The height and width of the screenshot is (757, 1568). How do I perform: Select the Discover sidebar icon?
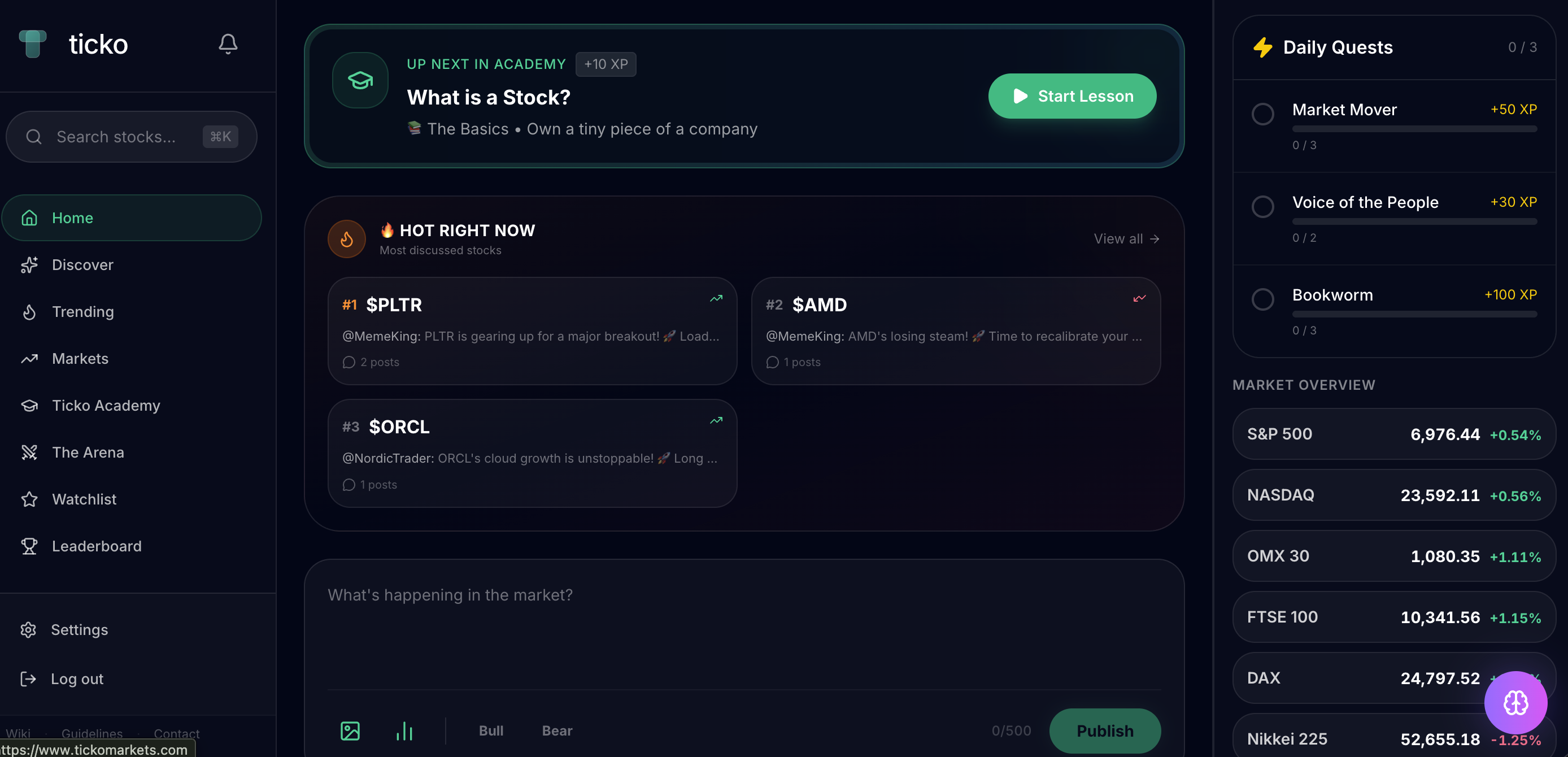pos(29,265)
